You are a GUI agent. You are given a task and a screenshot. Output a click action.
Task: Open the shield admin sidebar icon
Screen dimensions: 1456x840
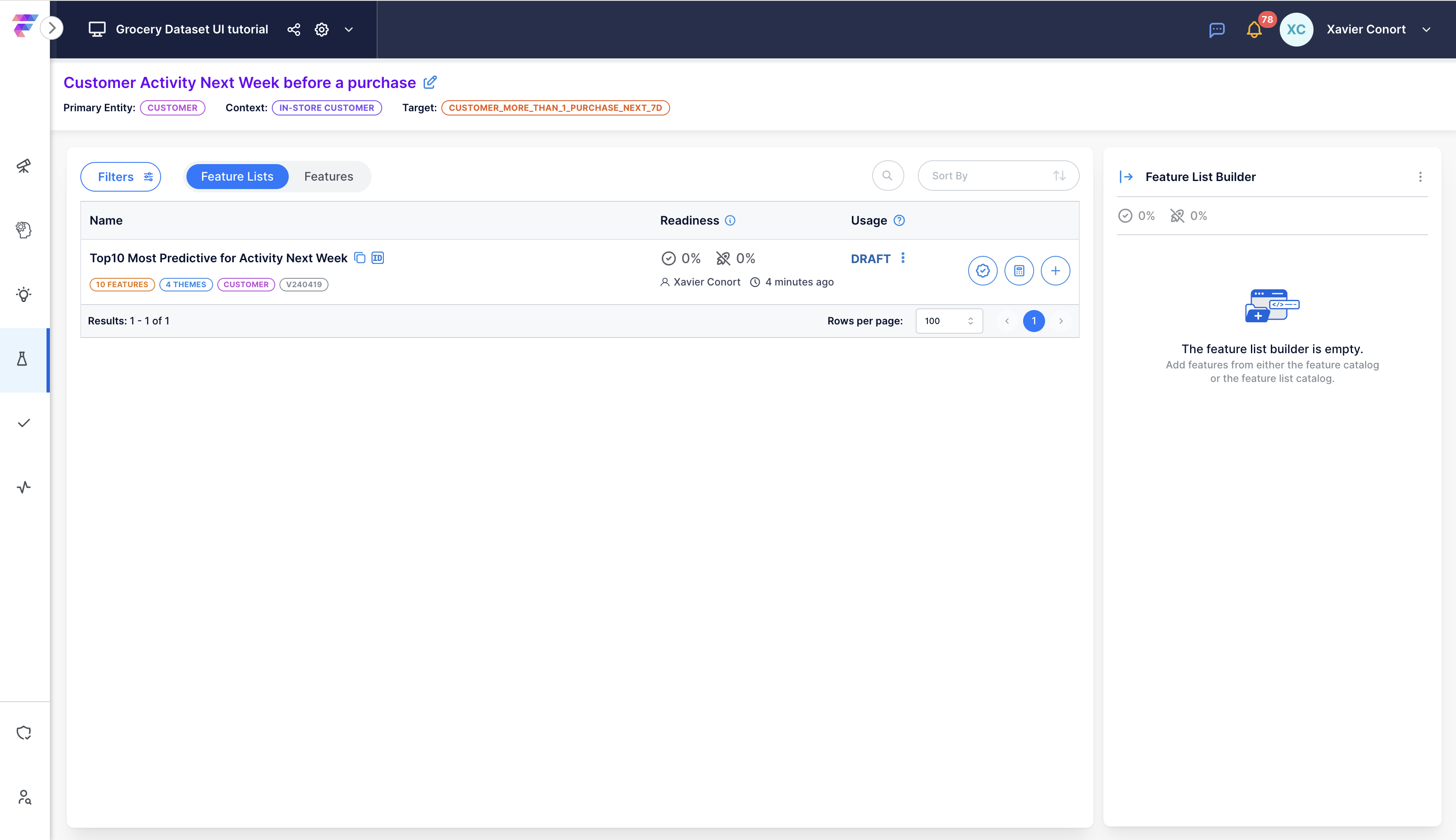(24, 733)
